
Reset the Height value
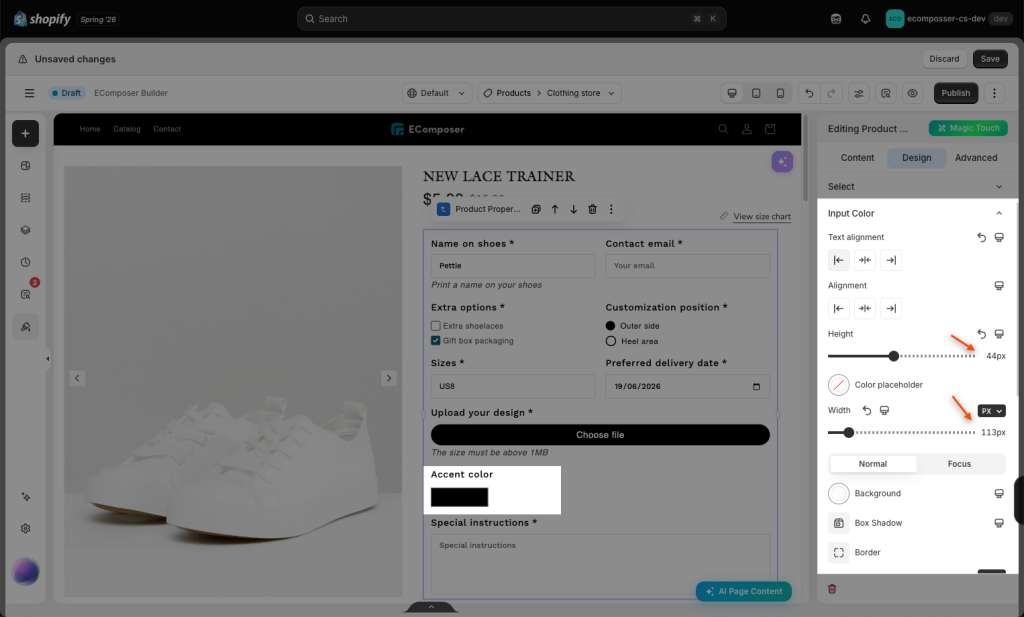click(982, 334)
